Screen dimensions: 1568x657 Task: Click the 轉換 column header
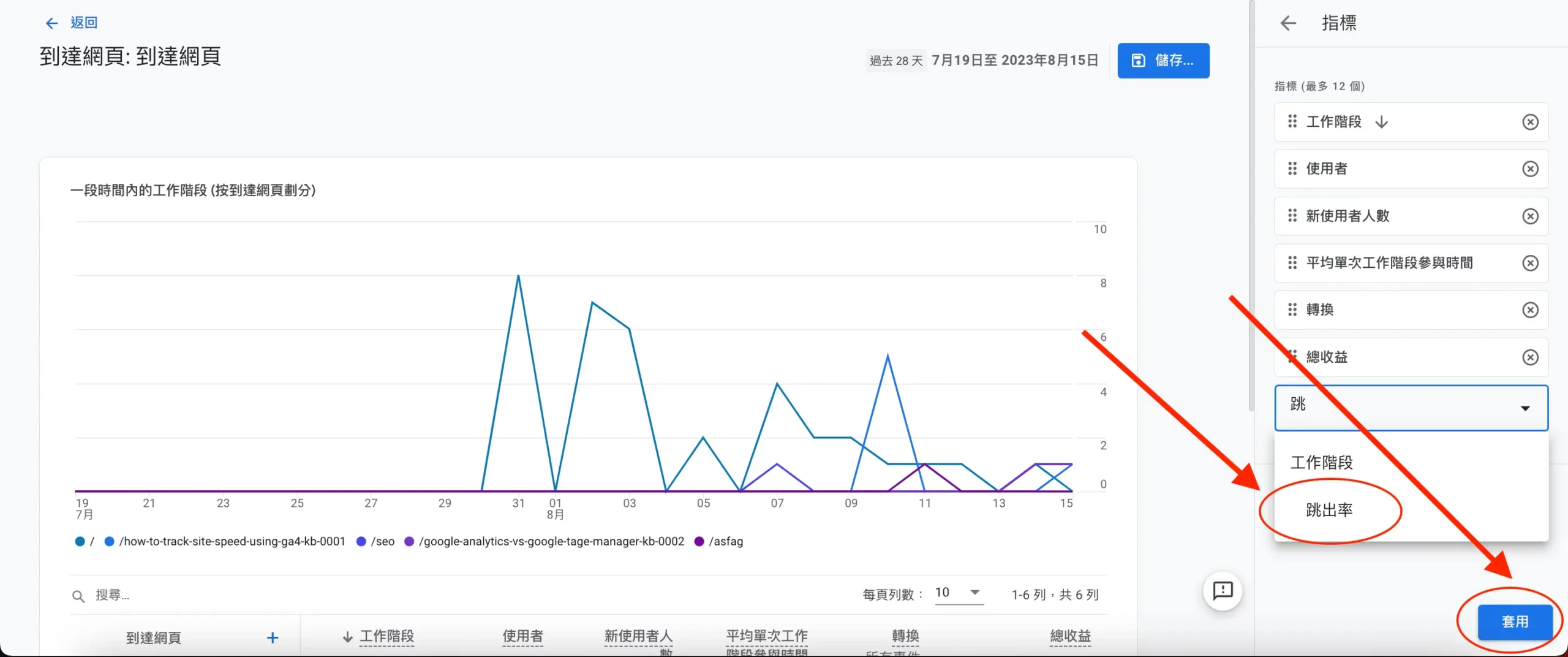(905, 636)
